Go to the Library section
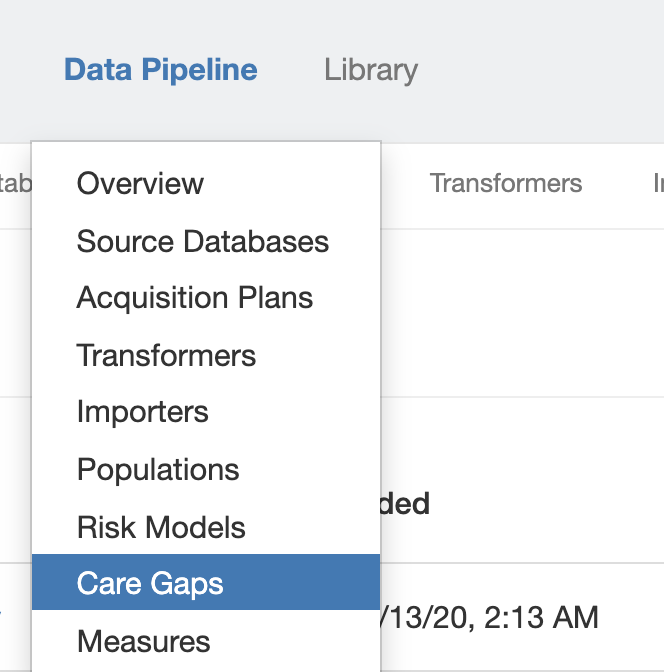The width and height of the screenshot is (664, 672). 370,70
